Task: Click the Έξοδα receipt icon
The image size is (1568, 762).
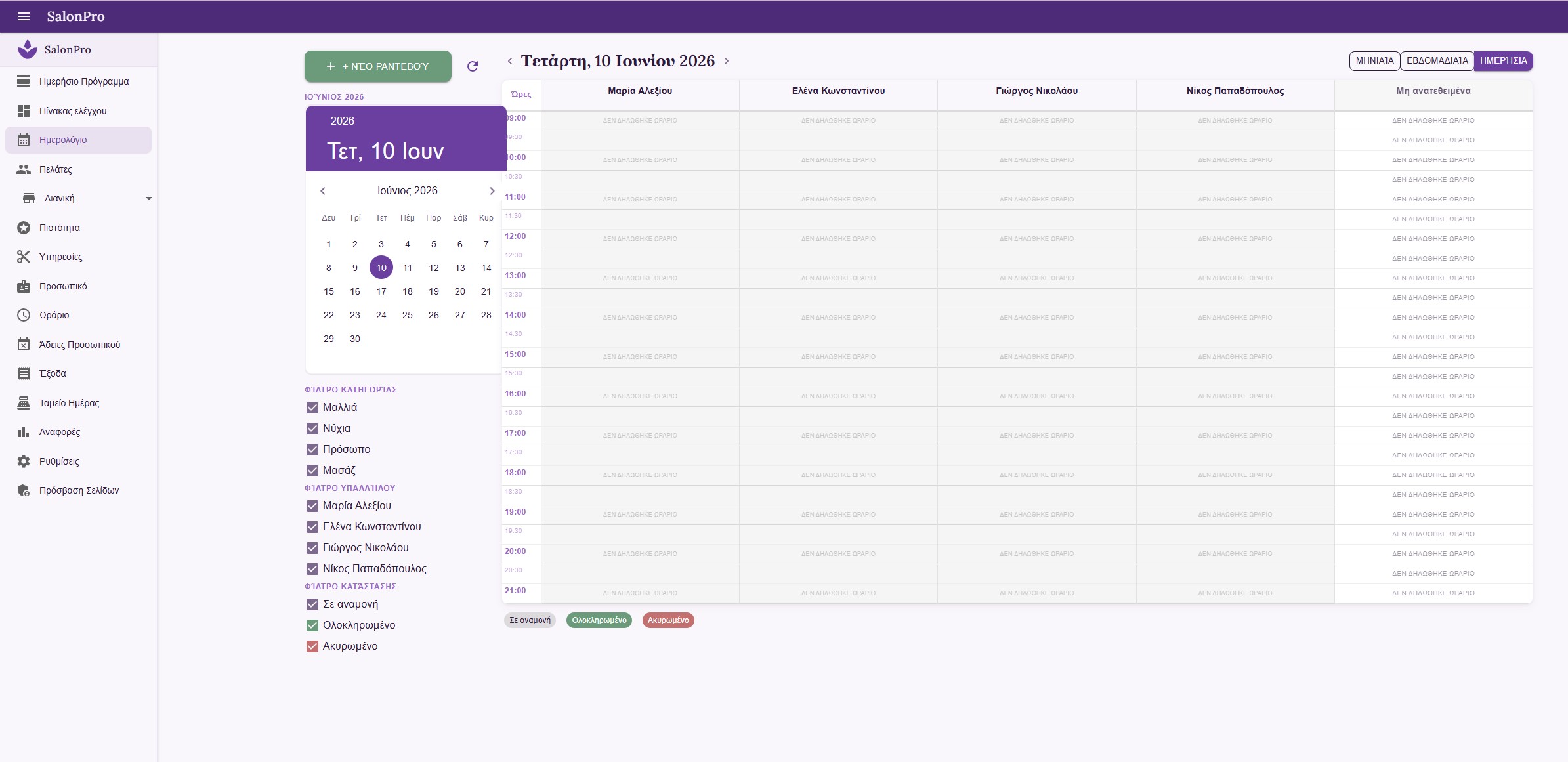Action: [x=24, y=373]
